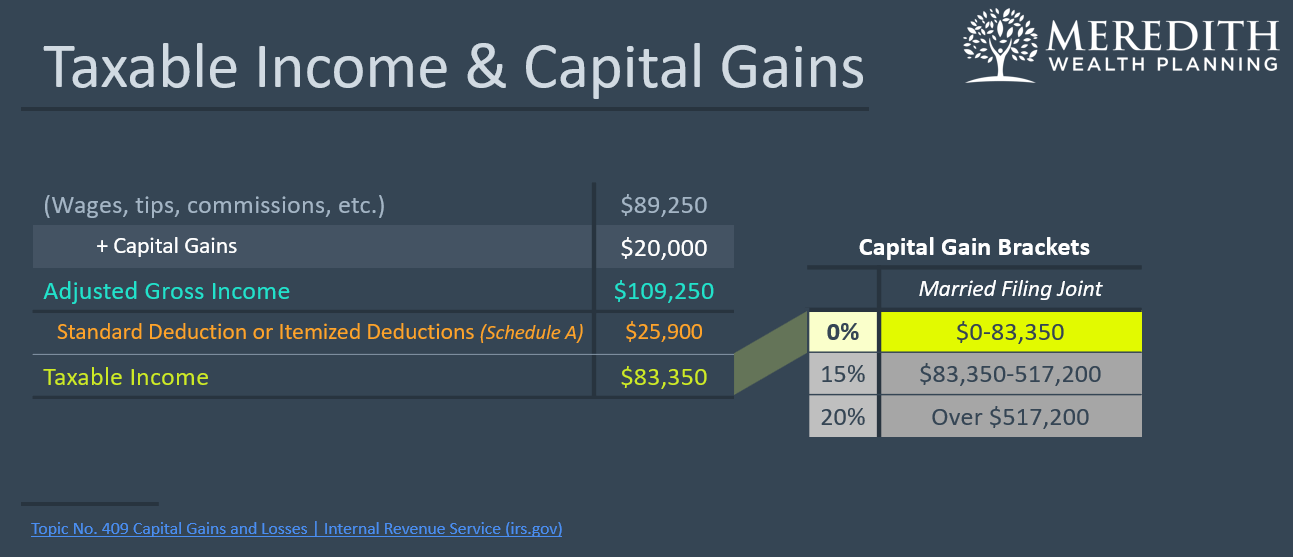This screenshot has width=1293, height=557.
Task: Click the $25,900 deduction amount
Action: coord(663,332)
